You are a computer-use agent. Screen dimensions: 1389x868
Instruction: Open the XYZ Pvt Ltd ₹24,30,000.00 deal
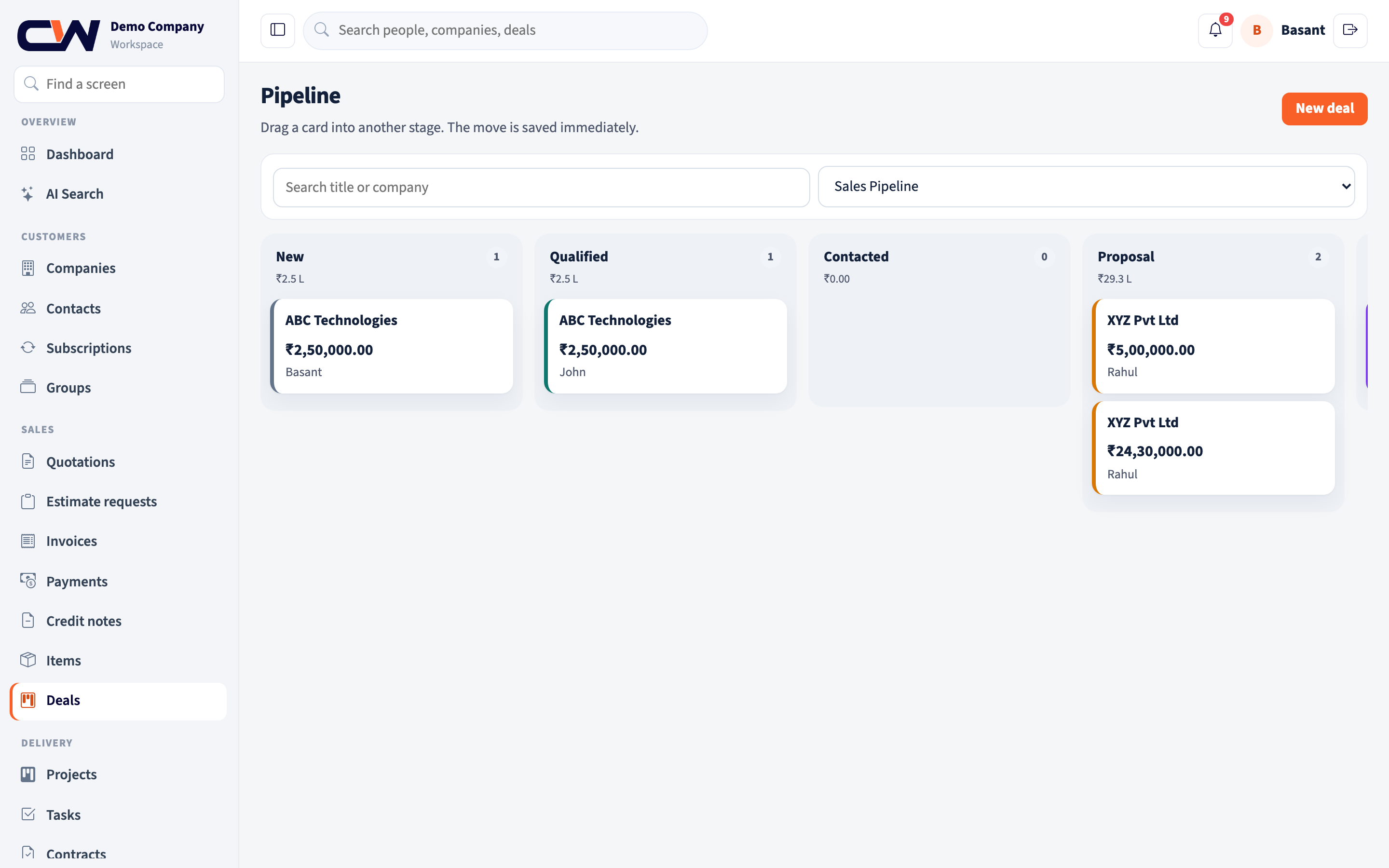1213,448
